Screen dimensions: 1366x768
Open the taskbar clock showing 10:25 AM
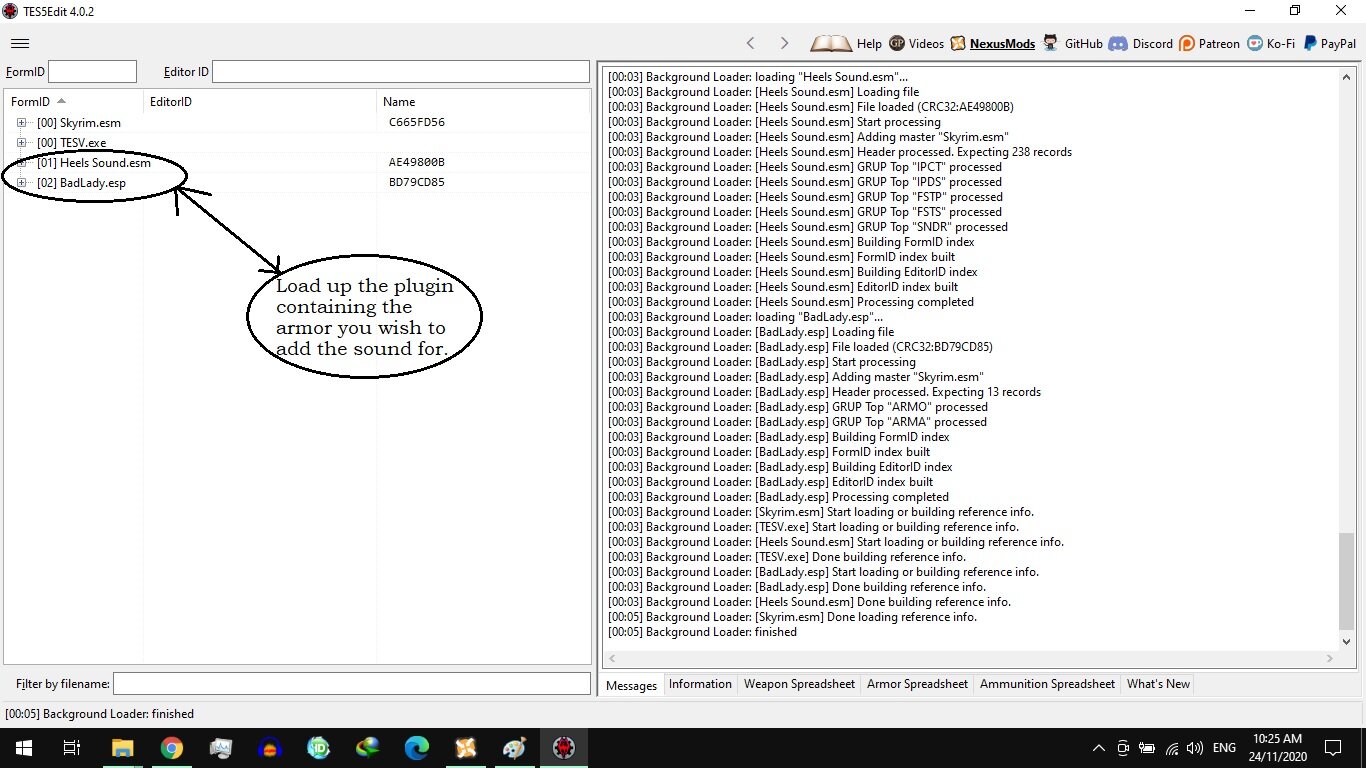pos(1277,747)
